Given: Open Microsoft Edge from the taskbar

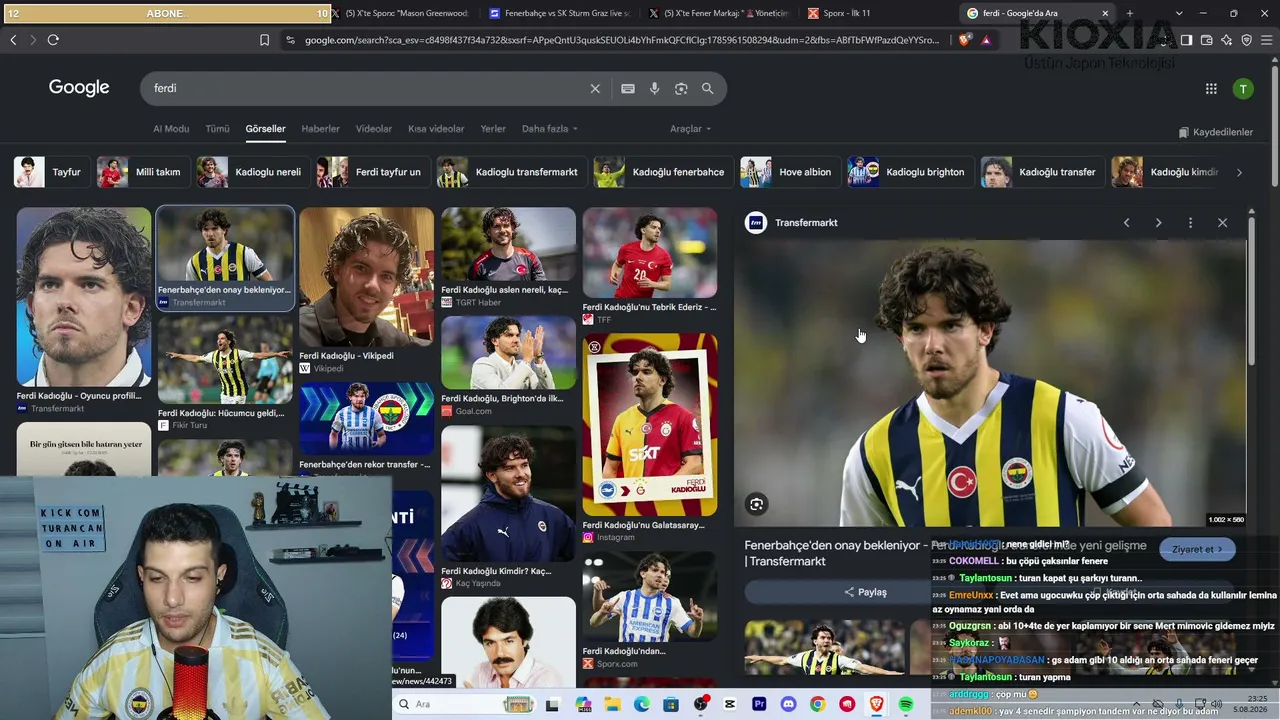Looking at the screenshot, I should pos(641,705).
